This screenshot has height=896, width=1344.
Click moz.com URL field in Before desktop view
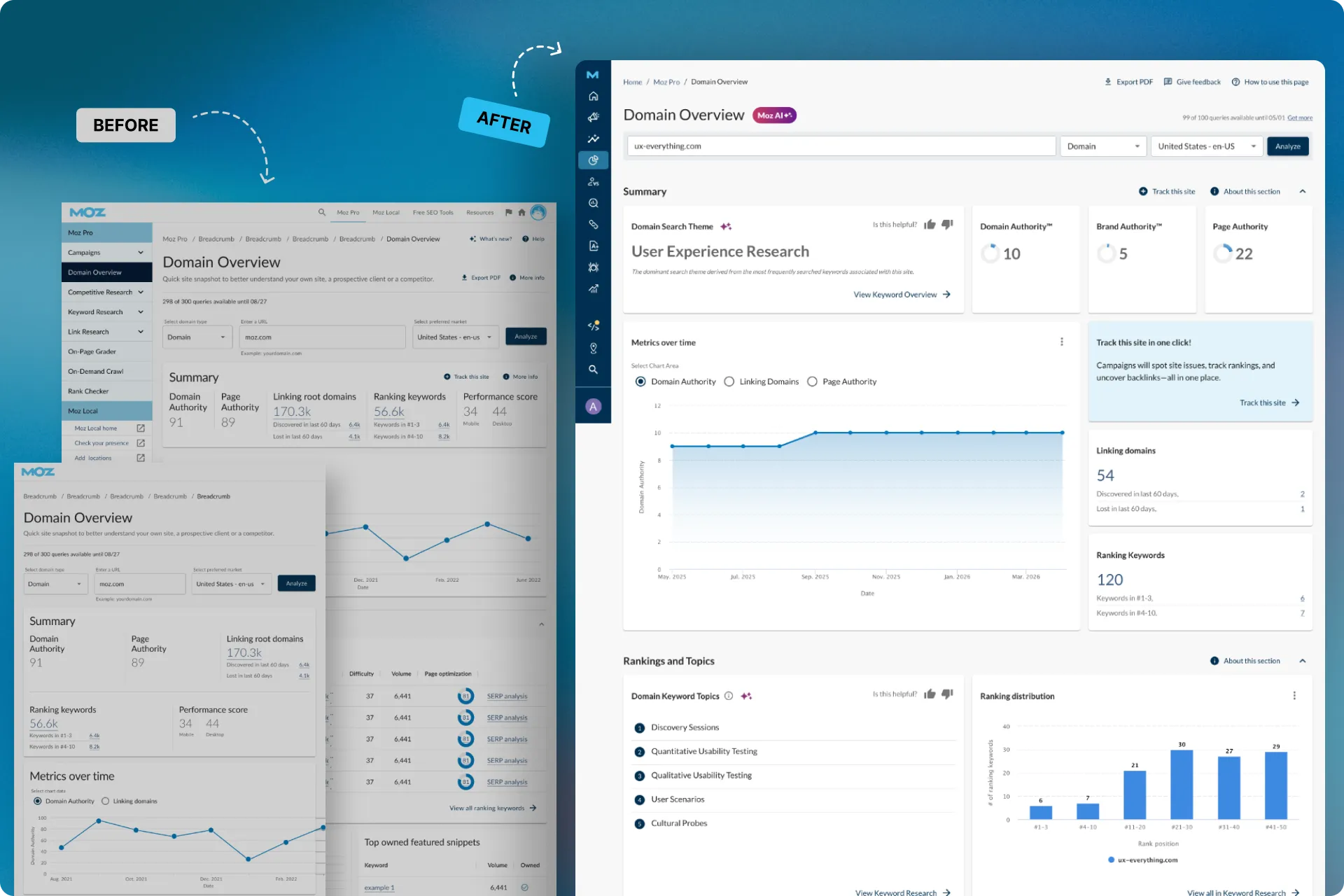tap(322, 337)
